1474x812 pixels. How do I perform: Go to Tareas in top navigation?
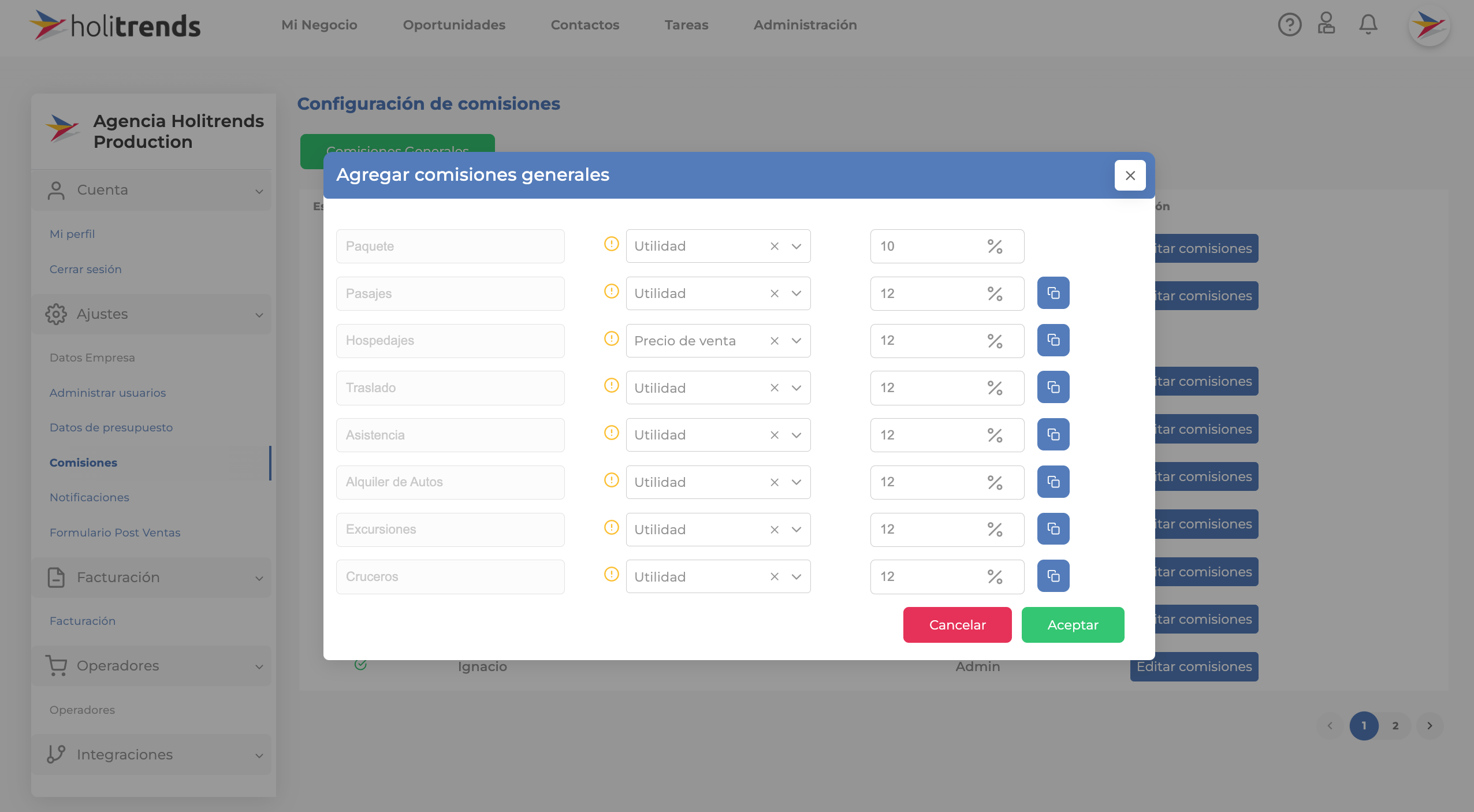click(x=686, y=25)
